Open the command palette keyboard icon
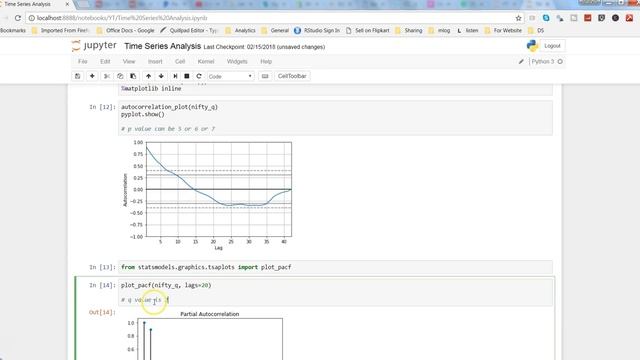 point(265,76)
